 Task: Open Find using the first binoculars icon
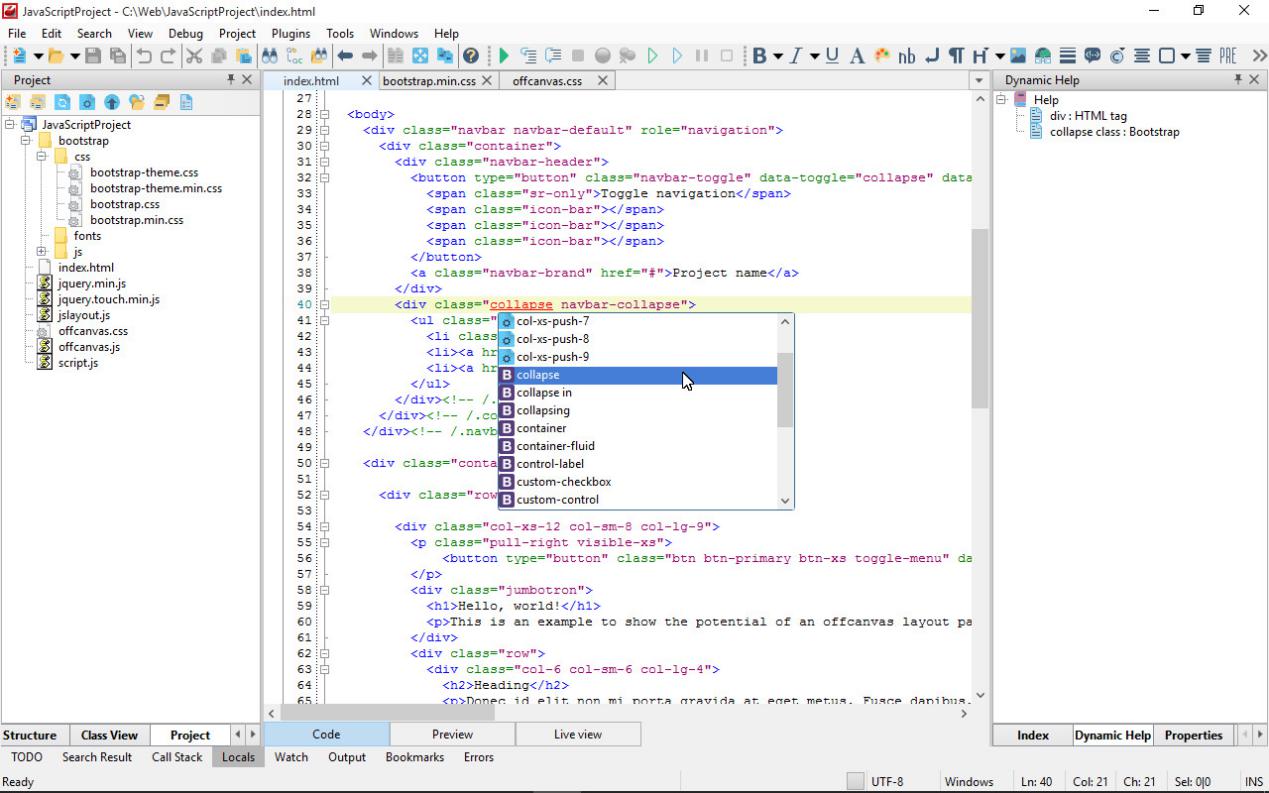click(x=270, y=56)
